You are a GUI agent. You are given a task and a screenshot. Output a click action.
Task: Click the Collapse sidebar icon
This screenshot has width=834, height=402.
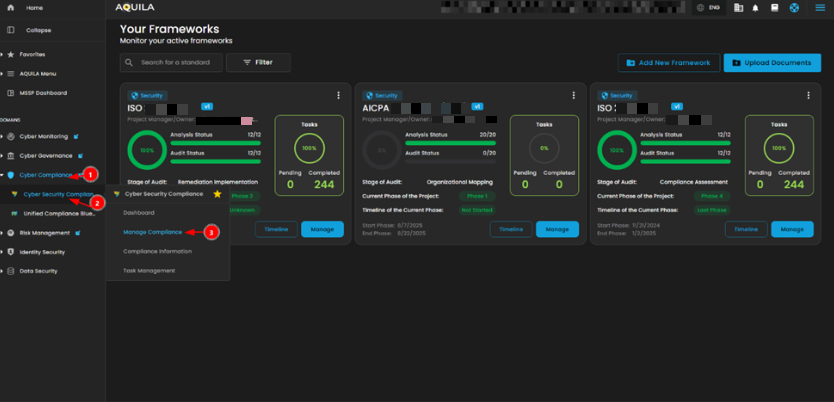pos(10,30)
